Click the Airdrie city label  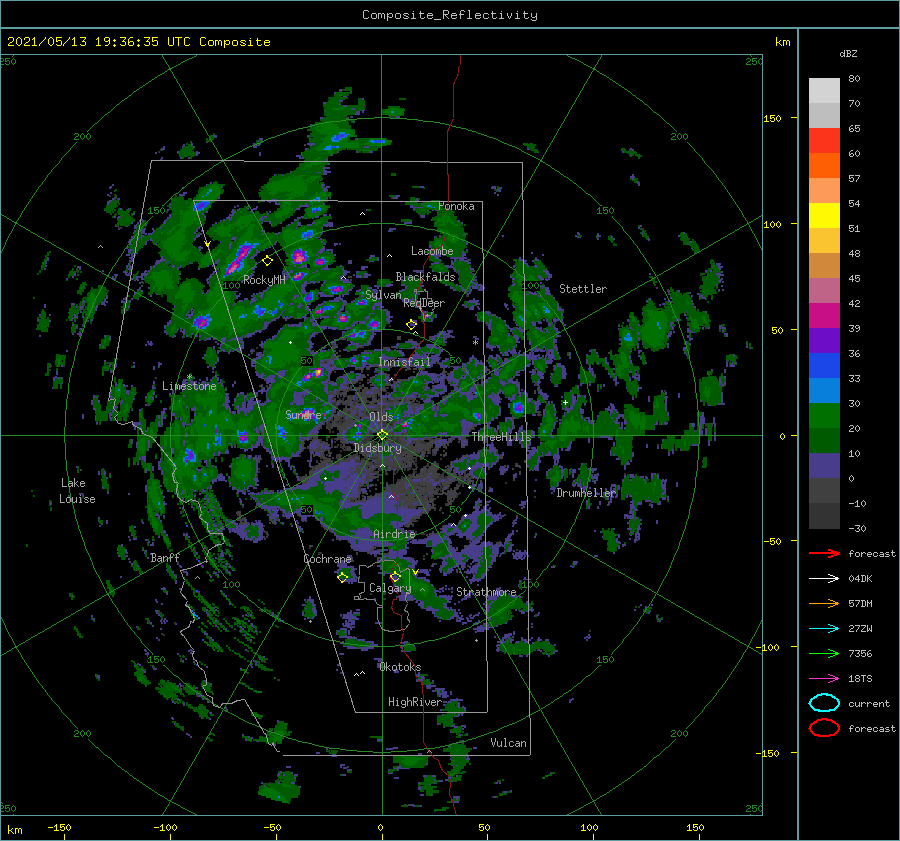pos(394,534)
